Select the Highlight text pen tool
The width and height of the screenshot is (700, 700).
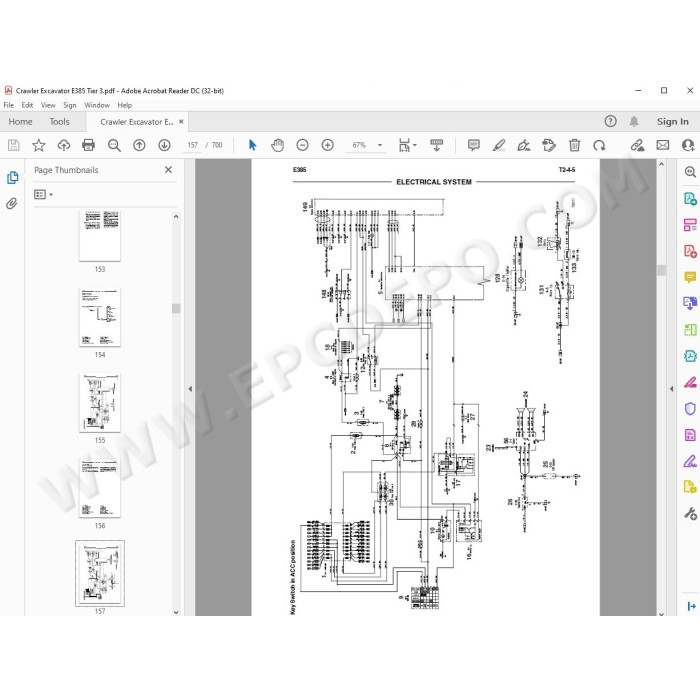point(499,145)
